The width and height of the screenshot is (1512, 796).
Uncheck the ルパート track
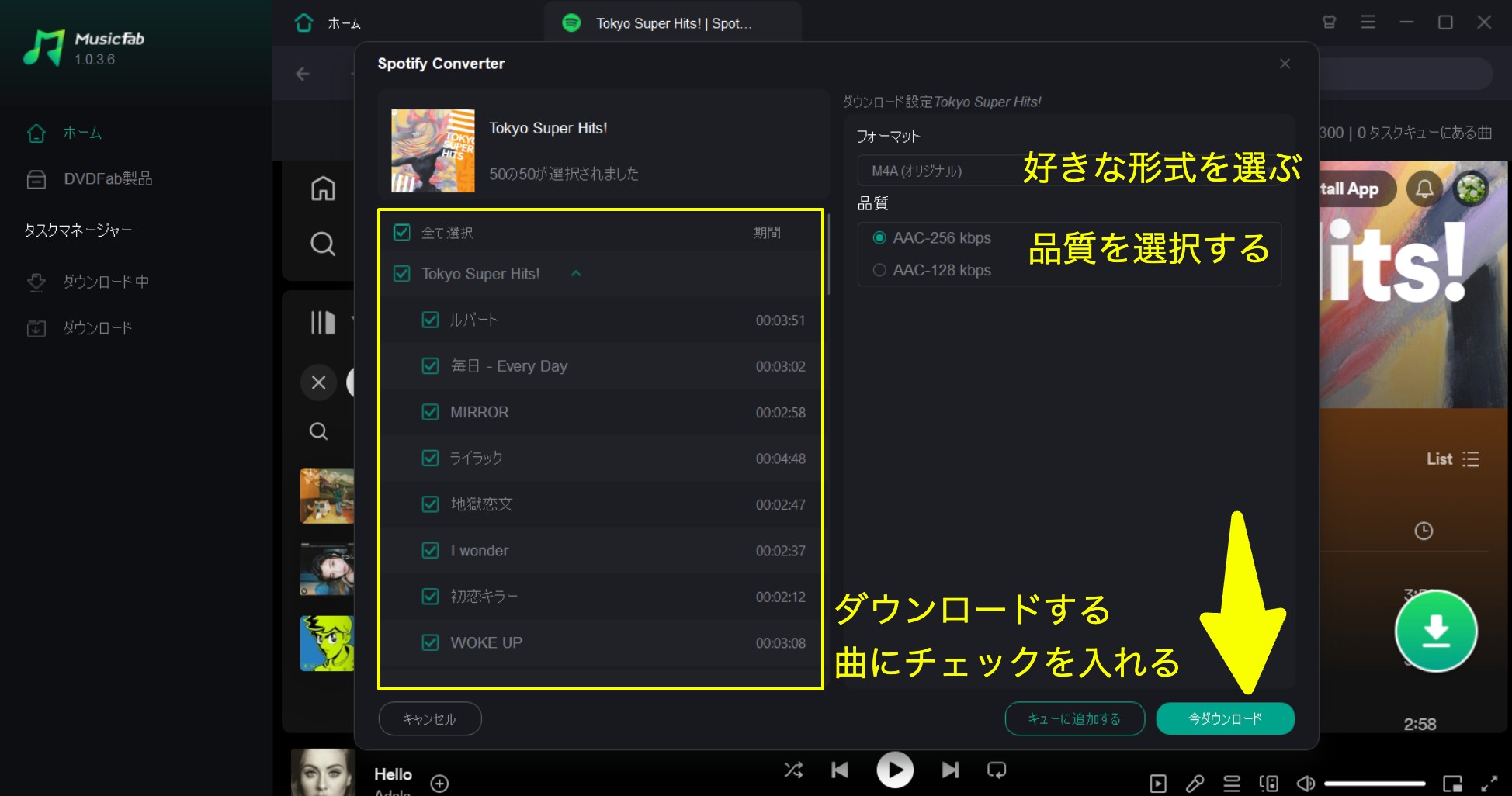(x=430, y=320)
